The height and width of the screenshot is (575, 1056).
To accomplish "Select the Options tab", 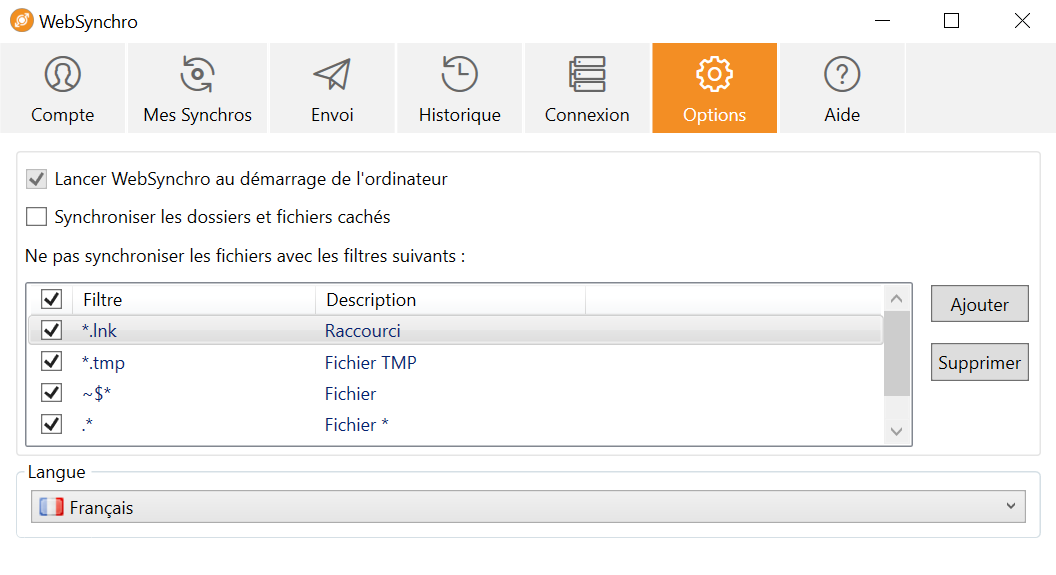I will 715,88.
